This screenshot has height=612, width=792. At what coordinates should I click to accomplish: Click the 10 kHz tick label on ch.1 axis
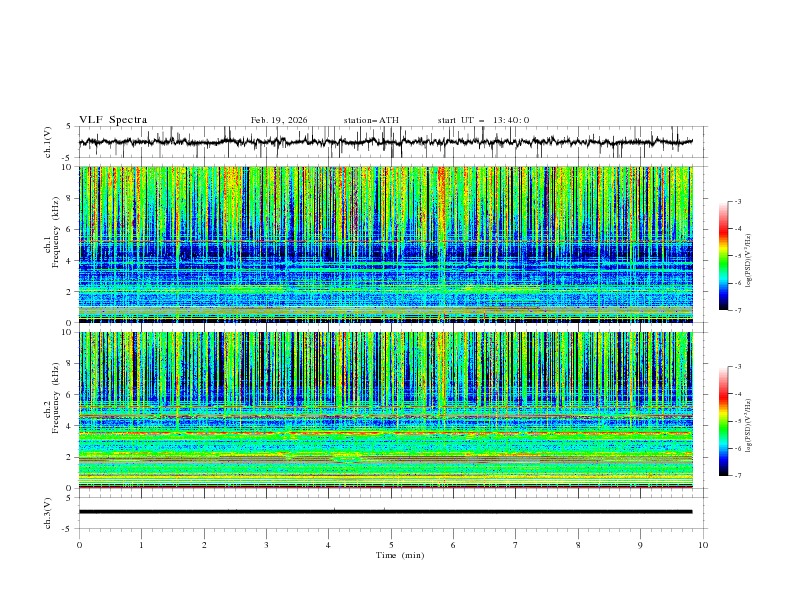(68, 167)
